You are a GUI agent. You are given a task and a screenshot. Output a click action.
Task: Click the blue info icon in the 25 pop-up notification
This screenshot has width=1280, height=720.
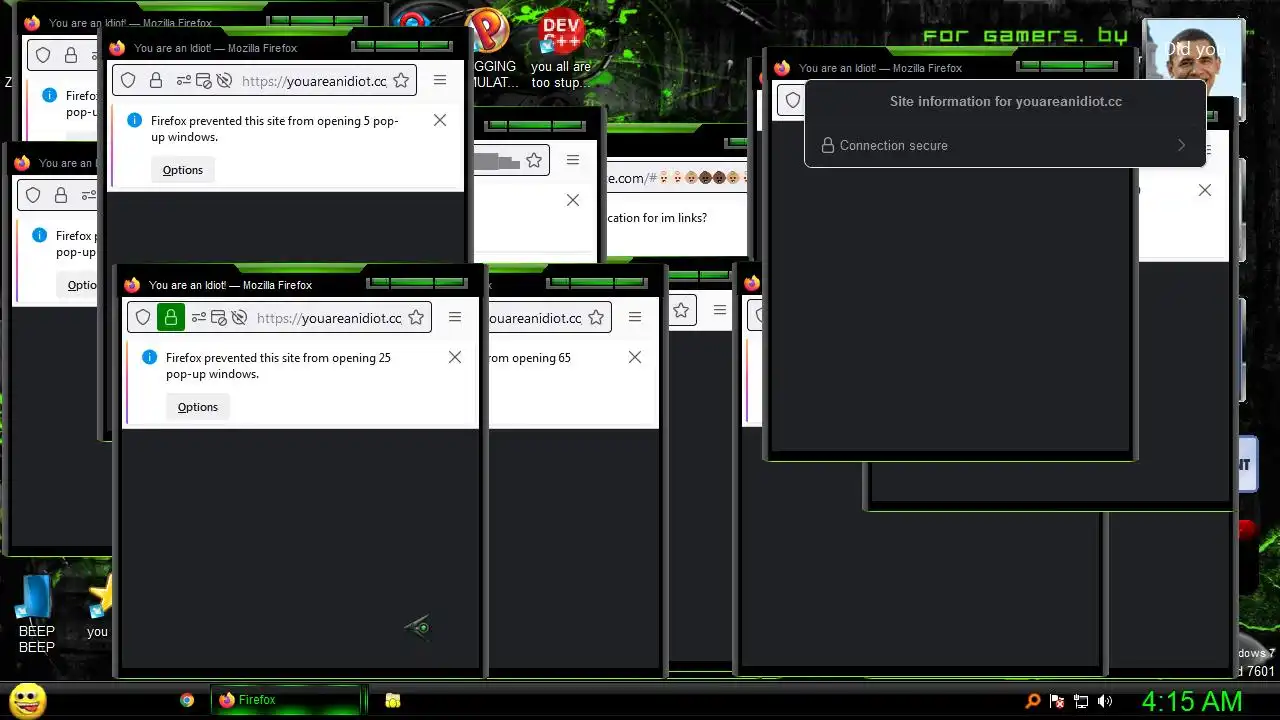tap(149, 358)
